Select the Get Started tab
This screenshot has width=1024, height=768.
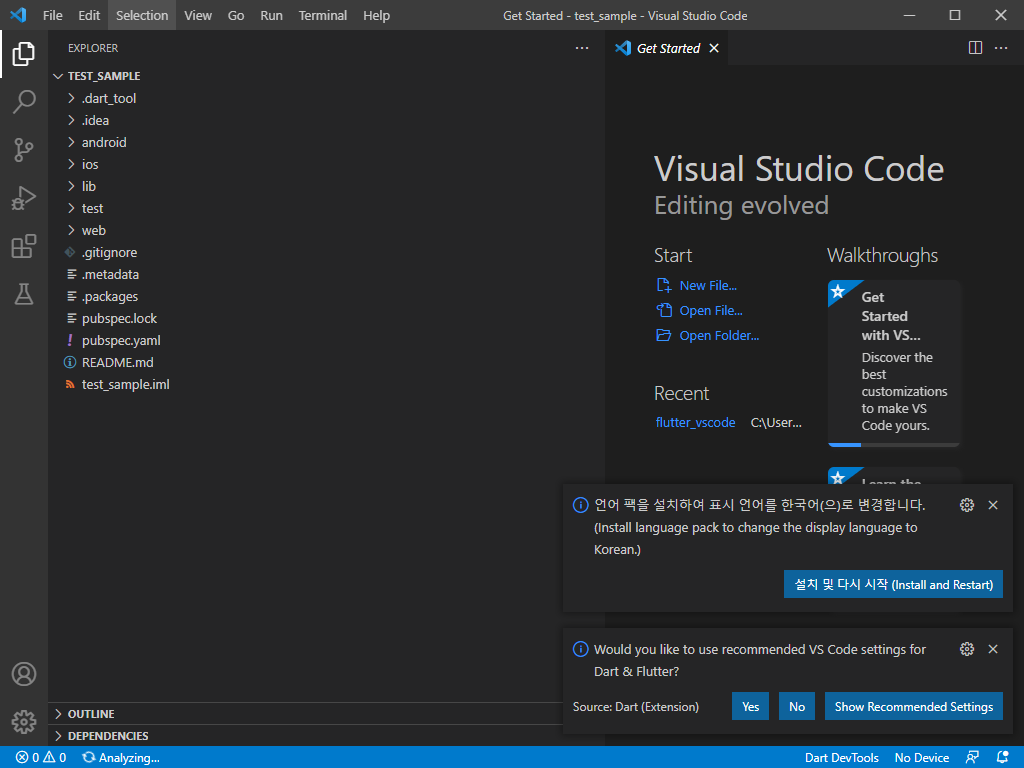(667, 48)
